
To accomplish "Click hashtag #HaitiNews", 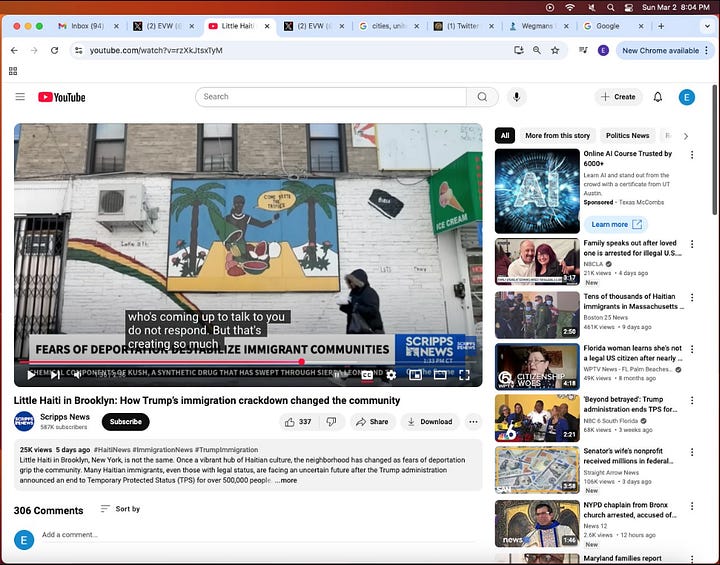I will click(x=112, y=450).
